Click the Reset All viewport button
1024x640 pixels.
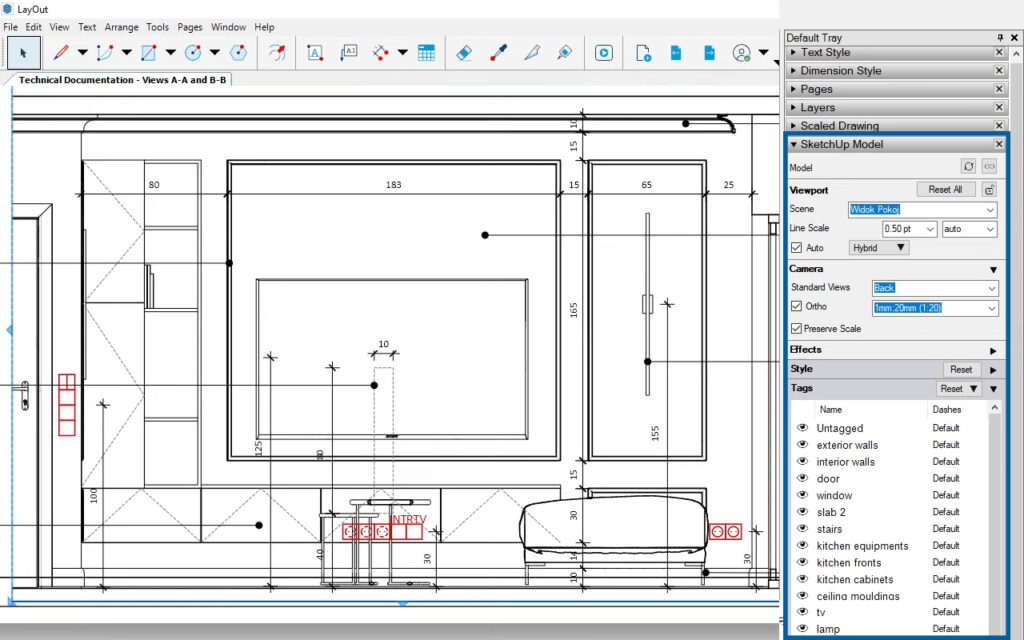tap(945, 189)
